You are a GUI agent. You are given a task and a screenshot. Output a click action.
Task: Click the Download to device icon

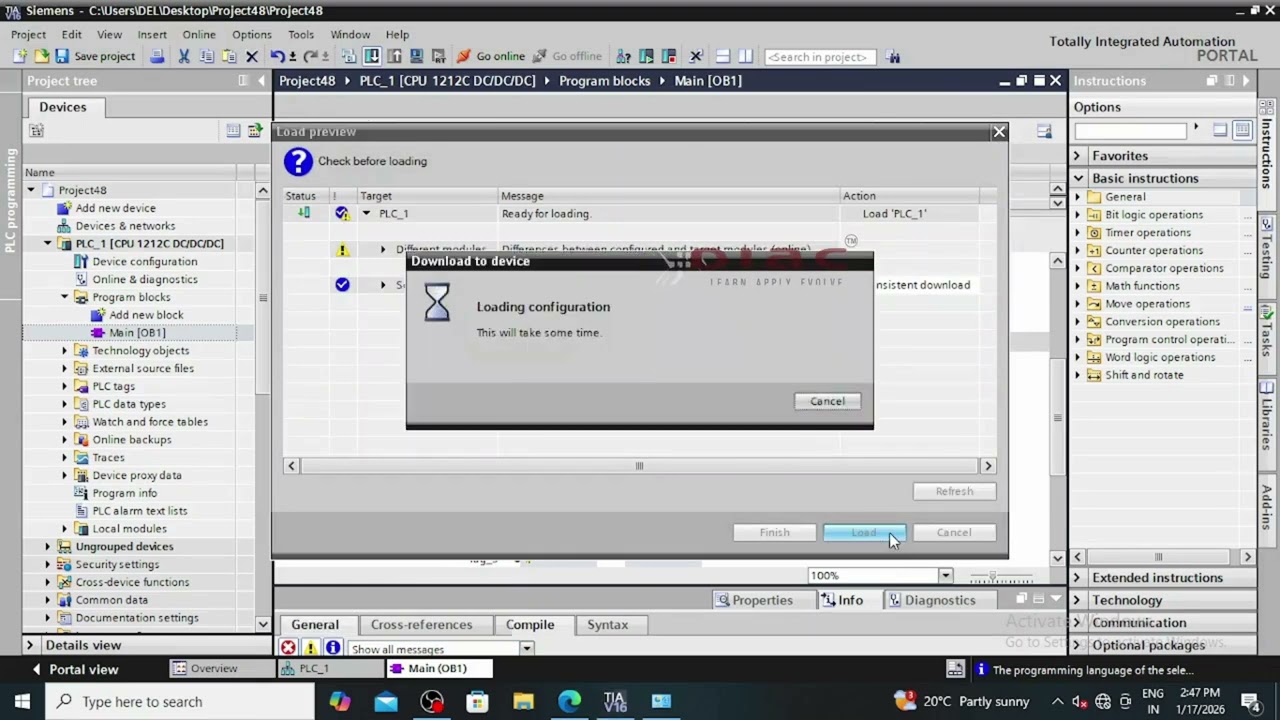[371, 56]
